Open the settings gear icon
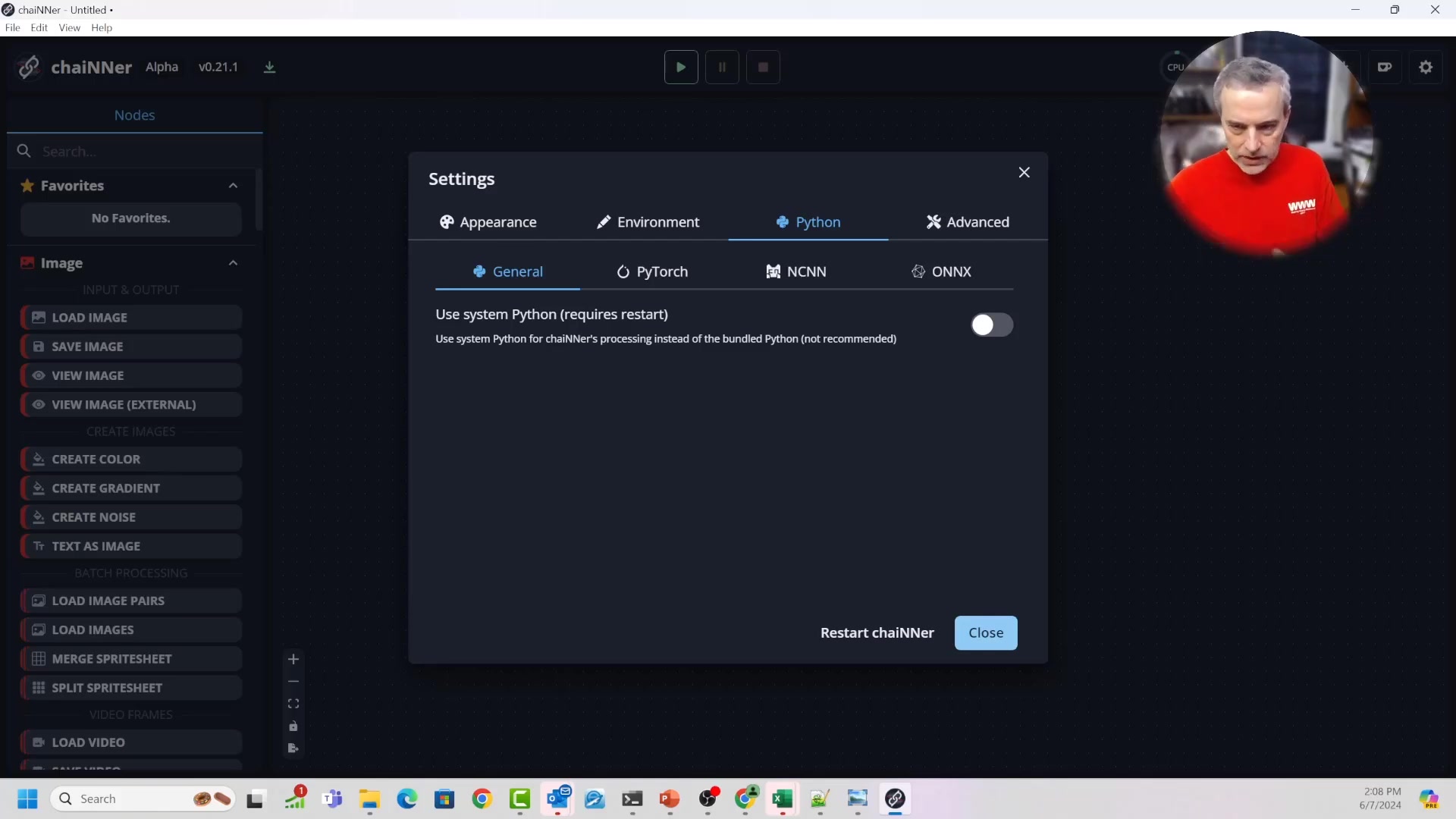This screenshot has width=1456, height=819. pos(1426,67)
